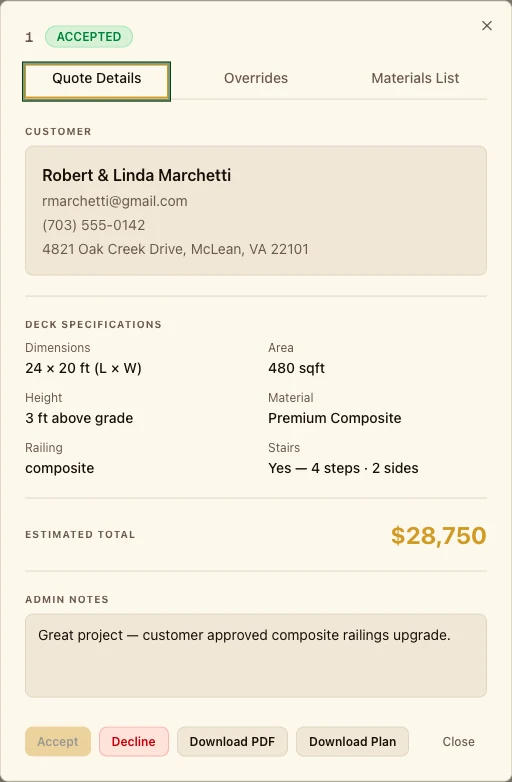Click the 480 sqft area value
The image size is (512, 782).
tap(296, 368)
